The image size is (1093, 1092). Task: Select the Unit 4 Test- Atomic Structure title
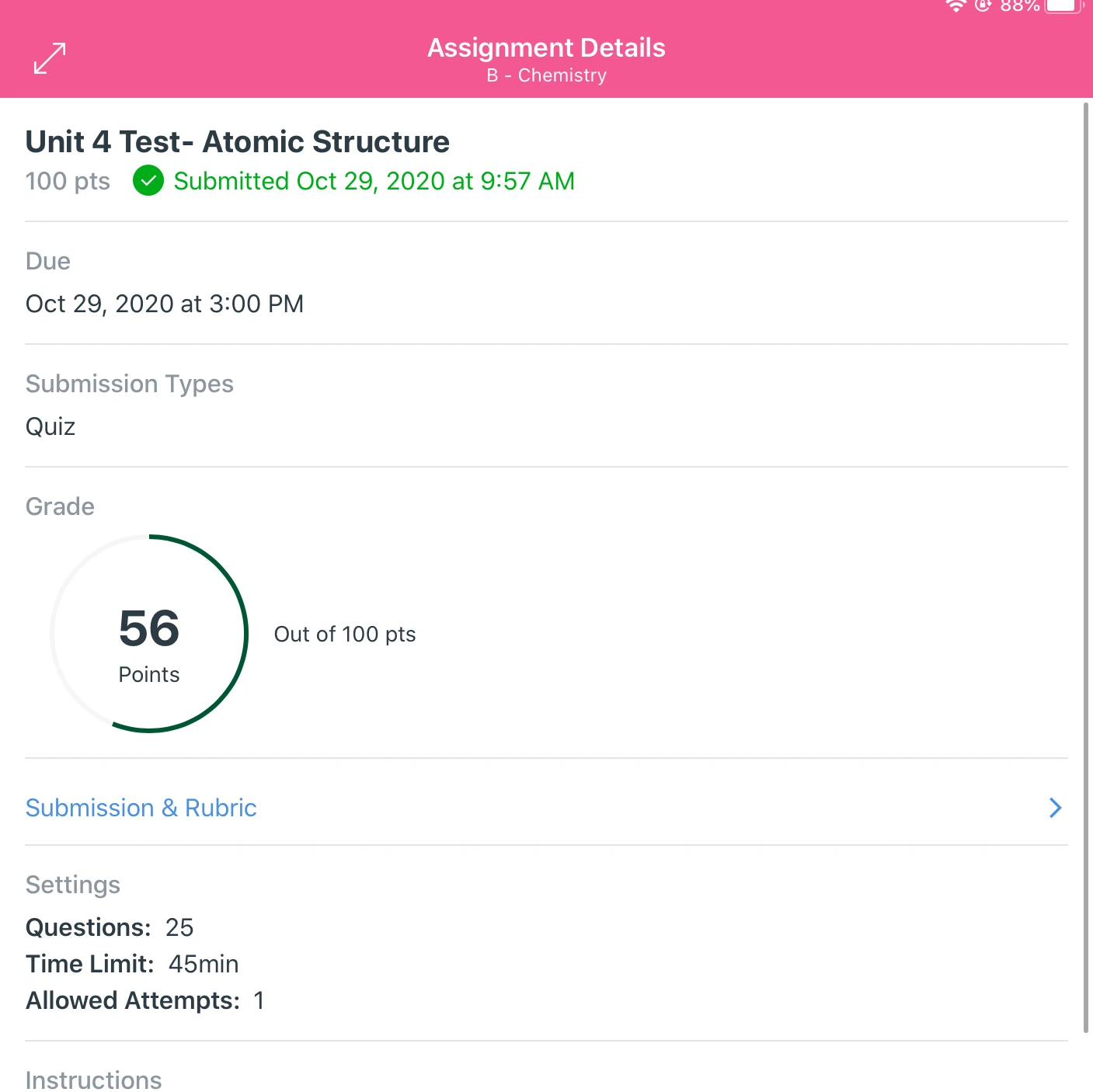pyautogui.click(x=238, y=142)
